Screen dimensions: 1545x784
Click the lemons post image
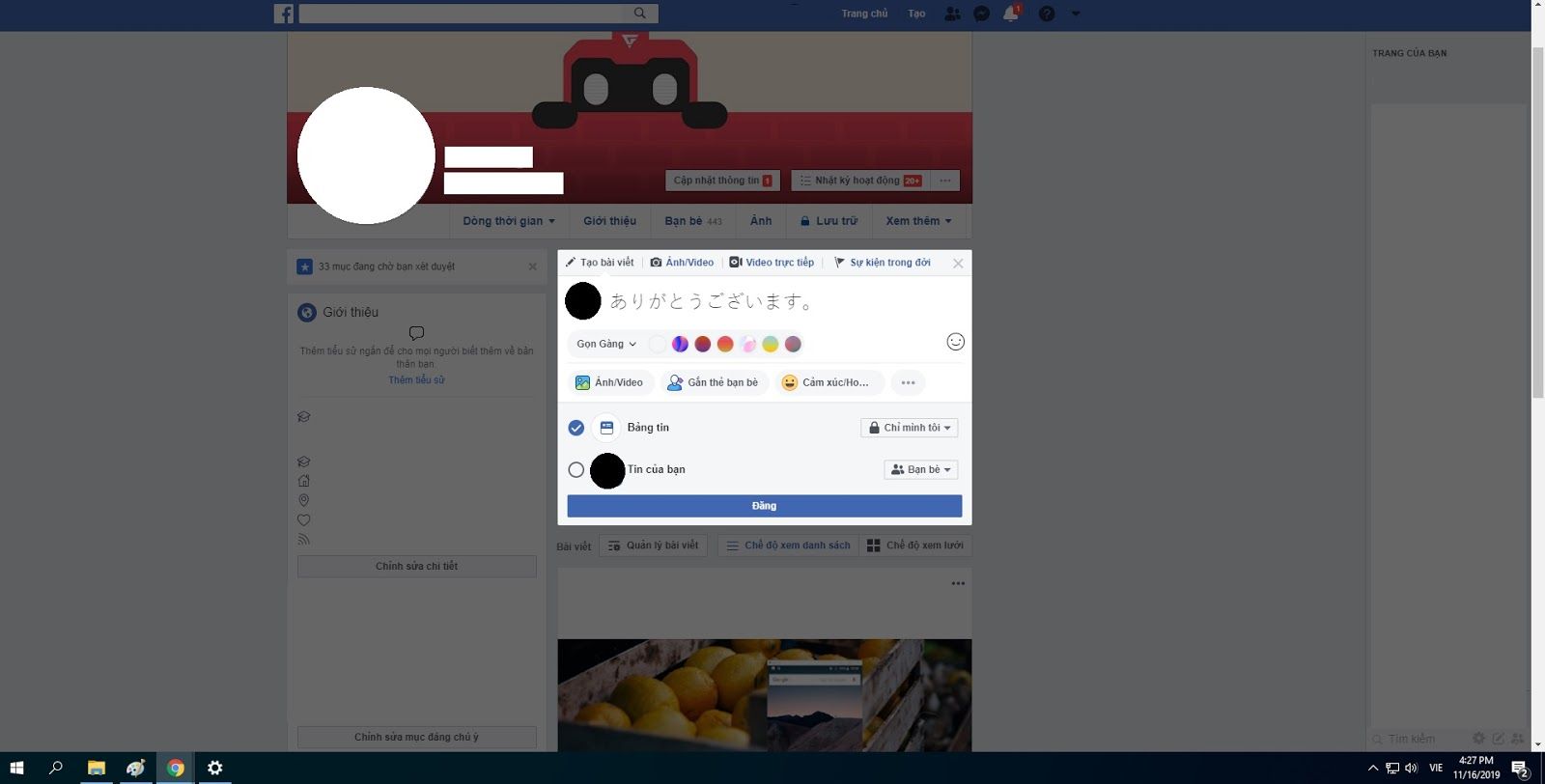[765, 695]
